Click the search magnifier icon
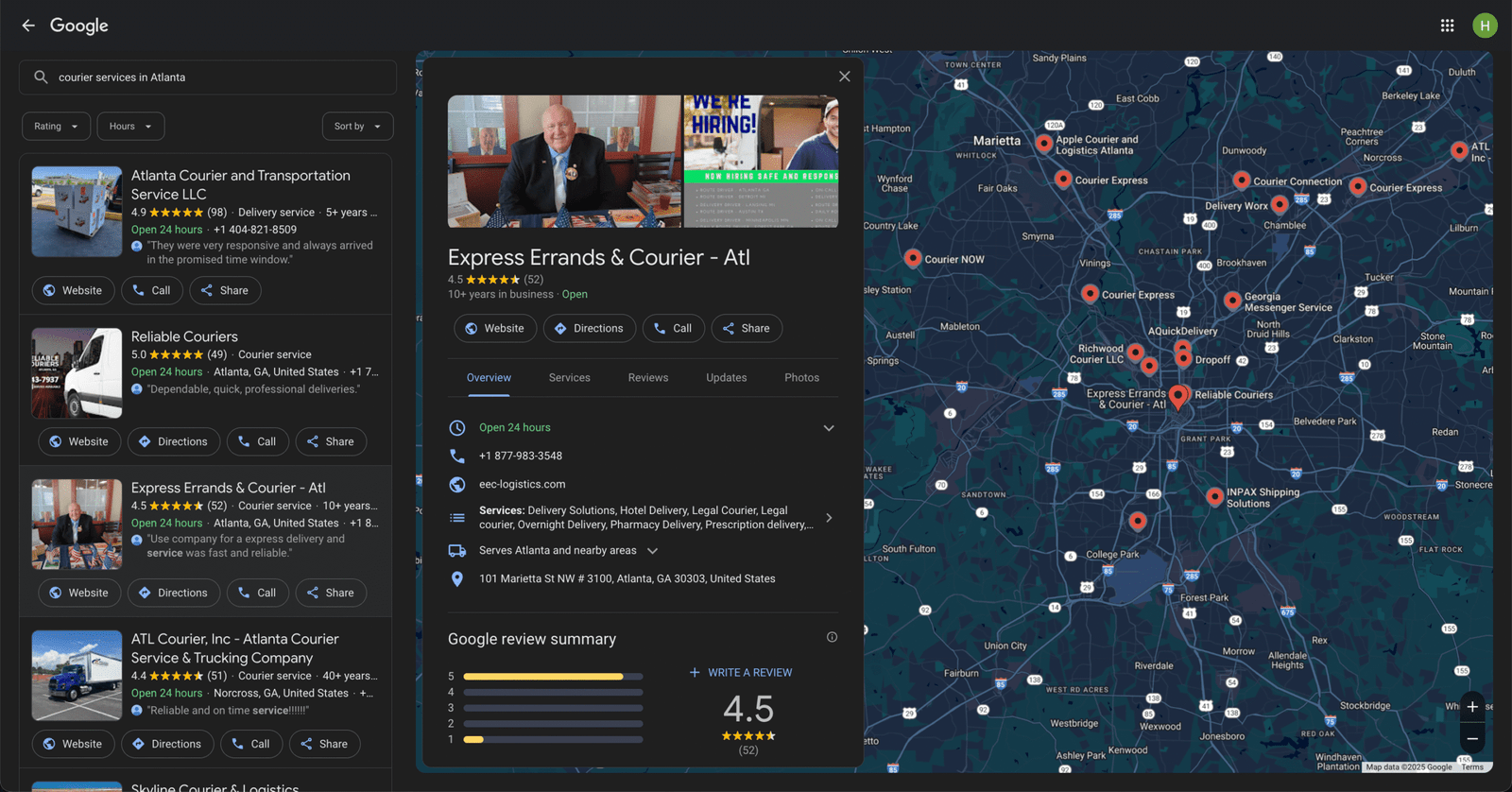Viewport: 1512px width, 792px height. (x=41, y=77)
